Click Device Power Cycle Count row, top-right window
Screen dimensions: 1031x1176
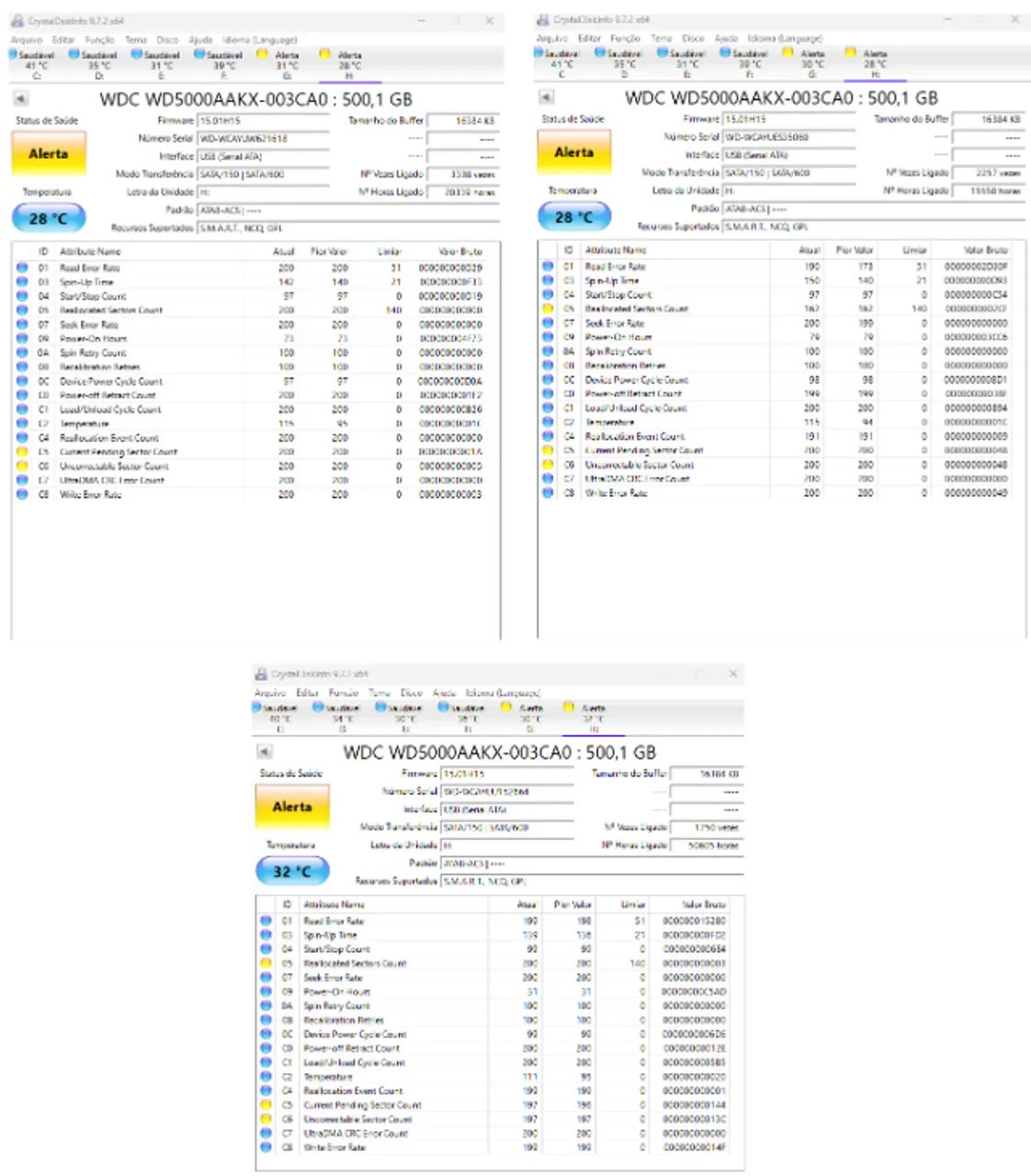pyautogui.click(x=782, y=379)
